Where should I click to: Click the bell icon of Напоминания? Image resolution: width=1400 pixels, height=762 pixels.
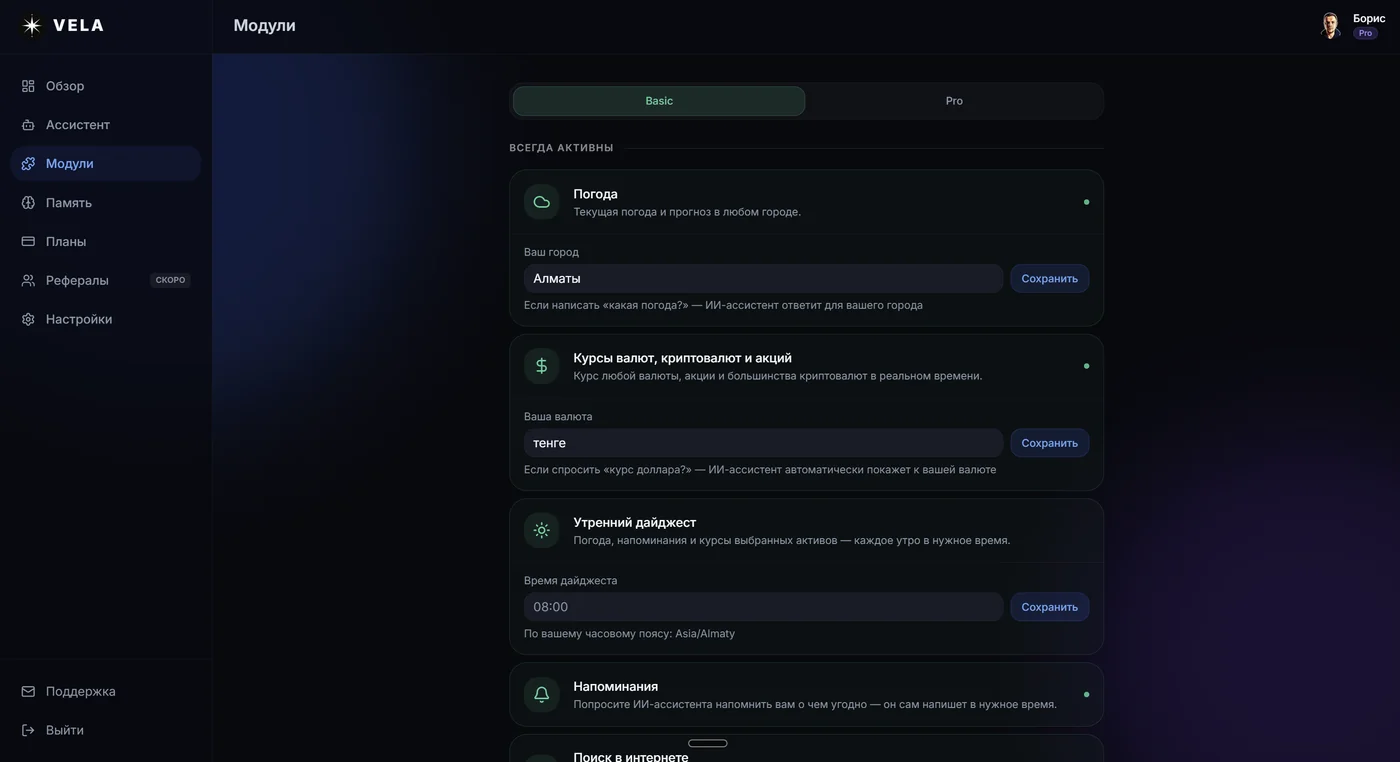542,694
